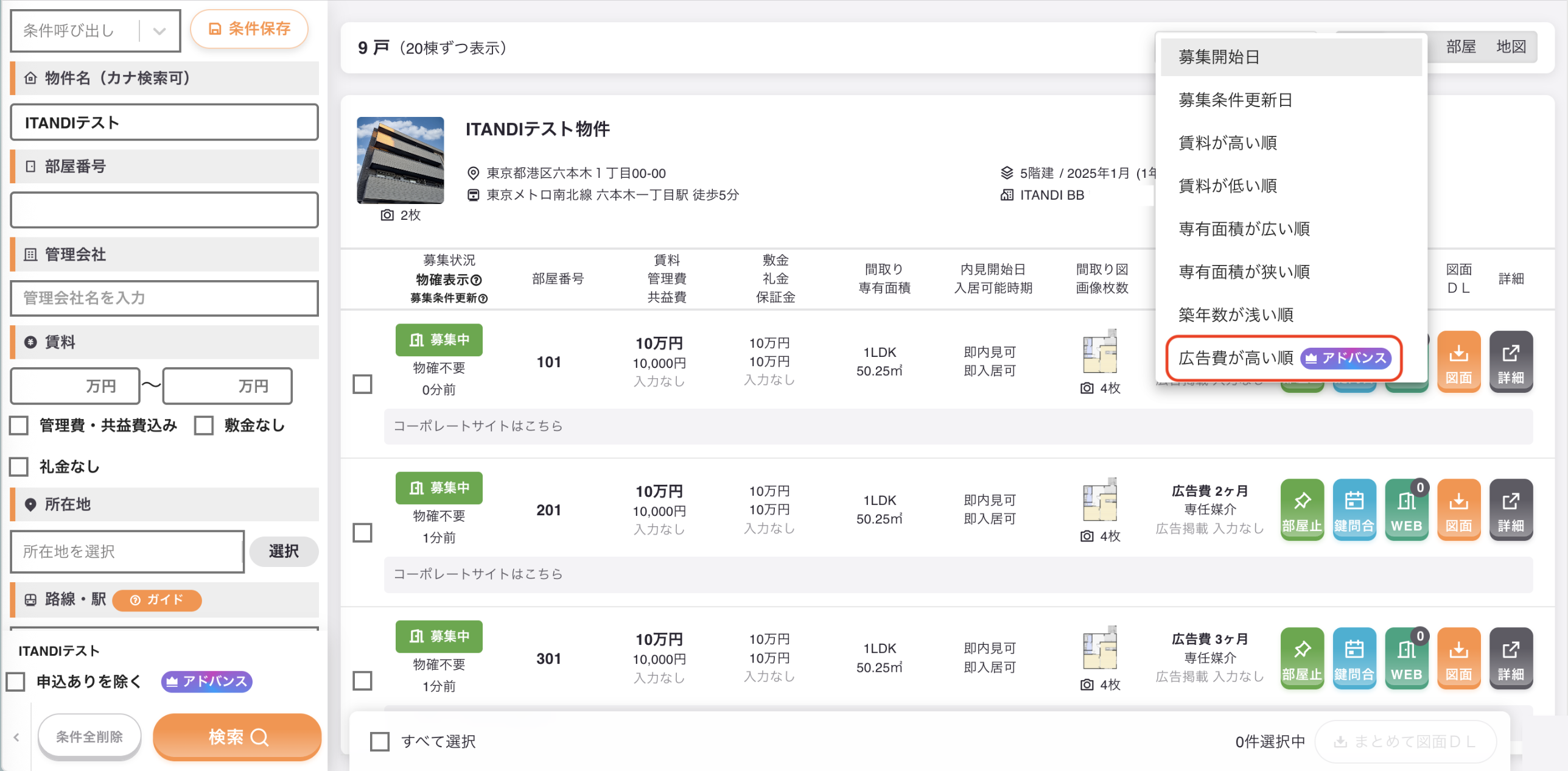Screen dimensions: 1568x771
Task: Sort by 賃料が低い順
Action: (1290, 186)
